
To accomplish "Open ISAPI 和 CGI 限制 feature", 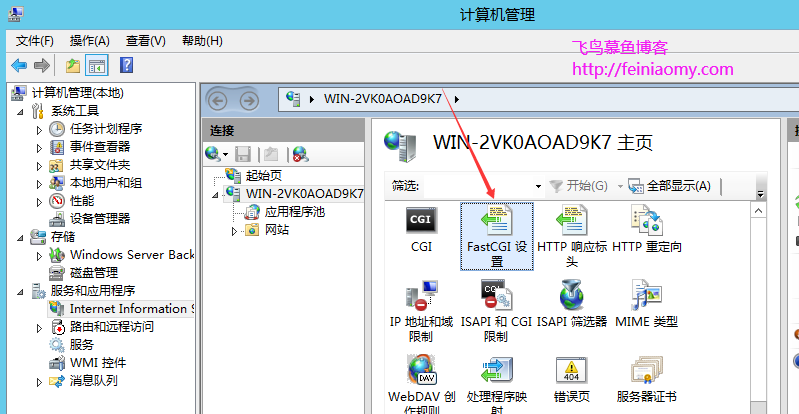I will [497, 311].
